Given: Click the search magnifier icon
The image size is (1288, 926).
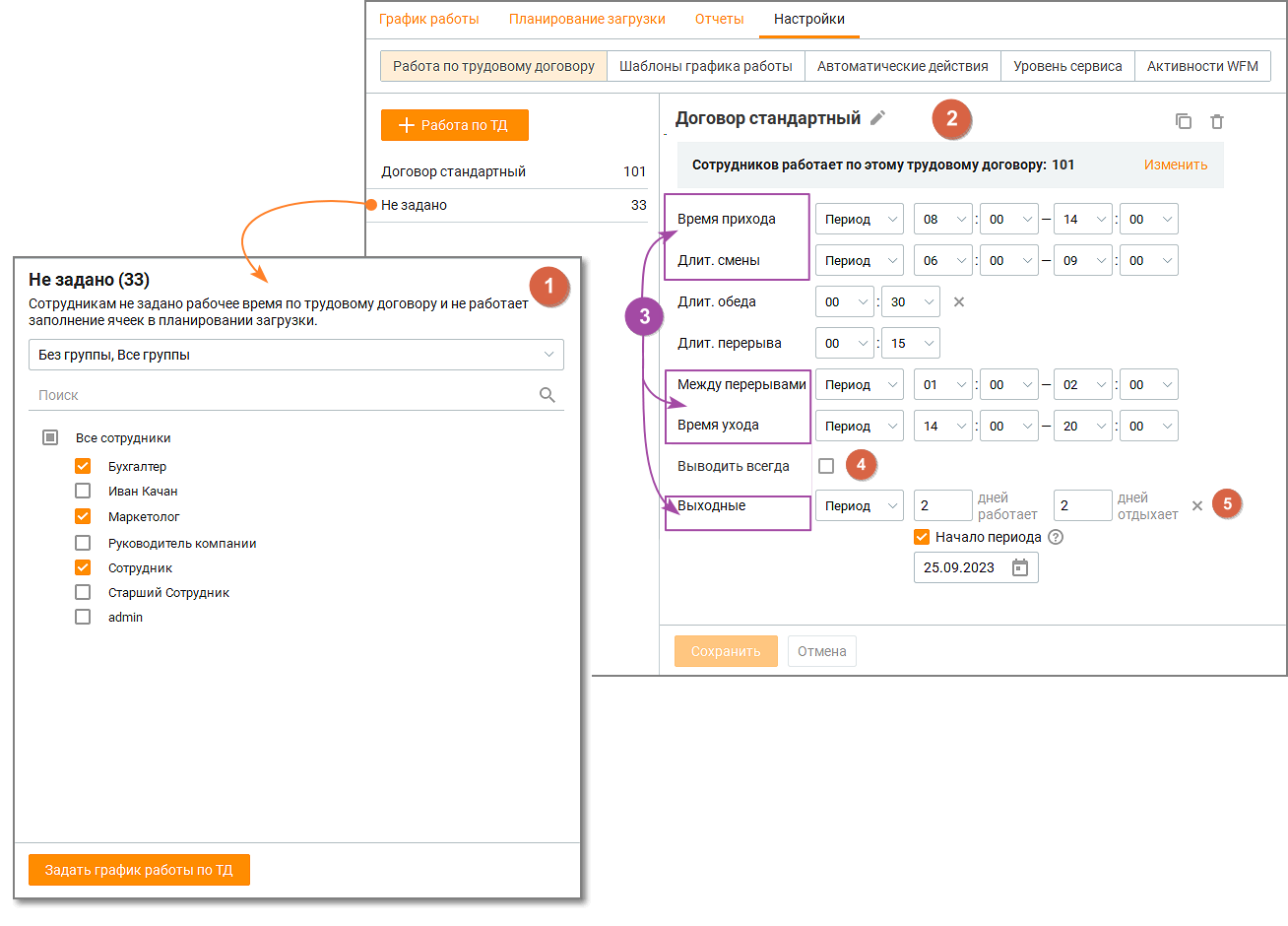Looking at the screenshot, I should (547, 395).
